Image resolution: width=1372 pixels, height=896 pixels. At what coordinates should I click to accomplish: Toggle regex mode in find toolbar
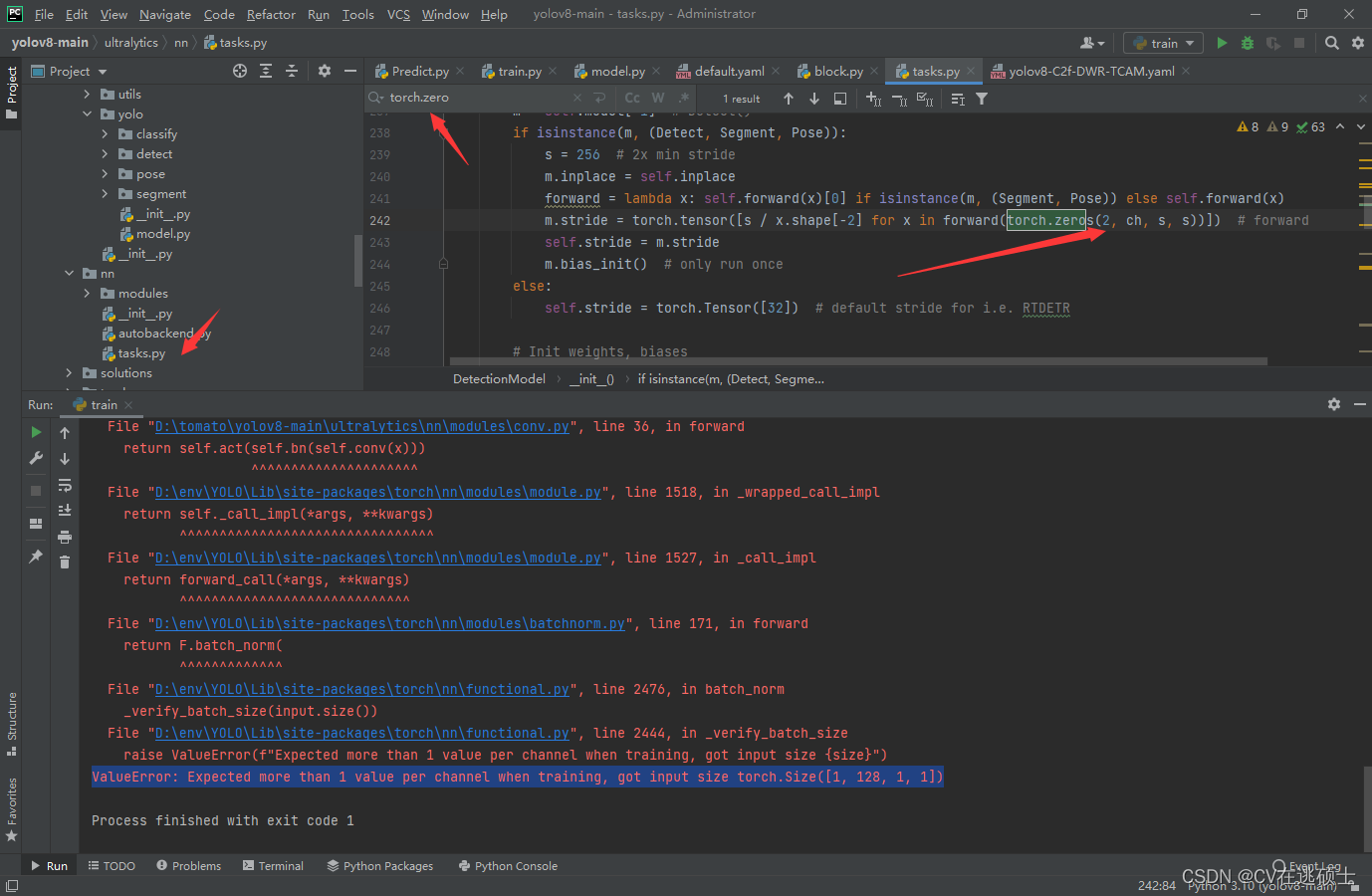click(x=683, y=98)
